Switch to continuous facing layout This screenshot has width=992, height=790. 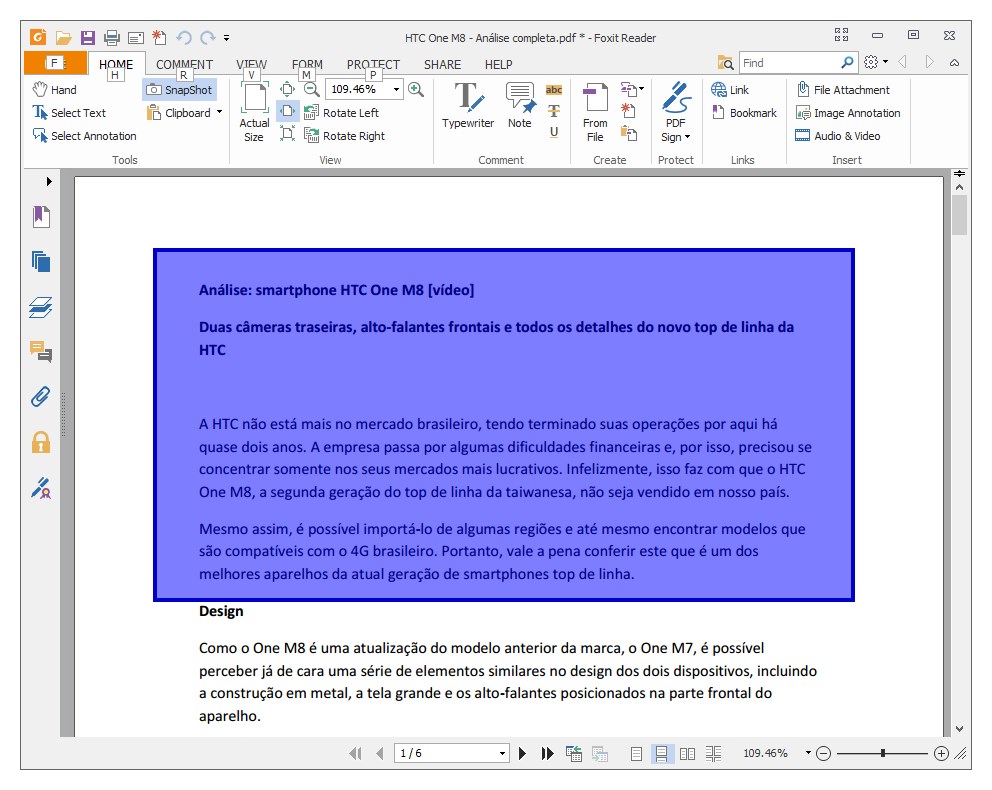pyautogui.click(x=713, y=753)
